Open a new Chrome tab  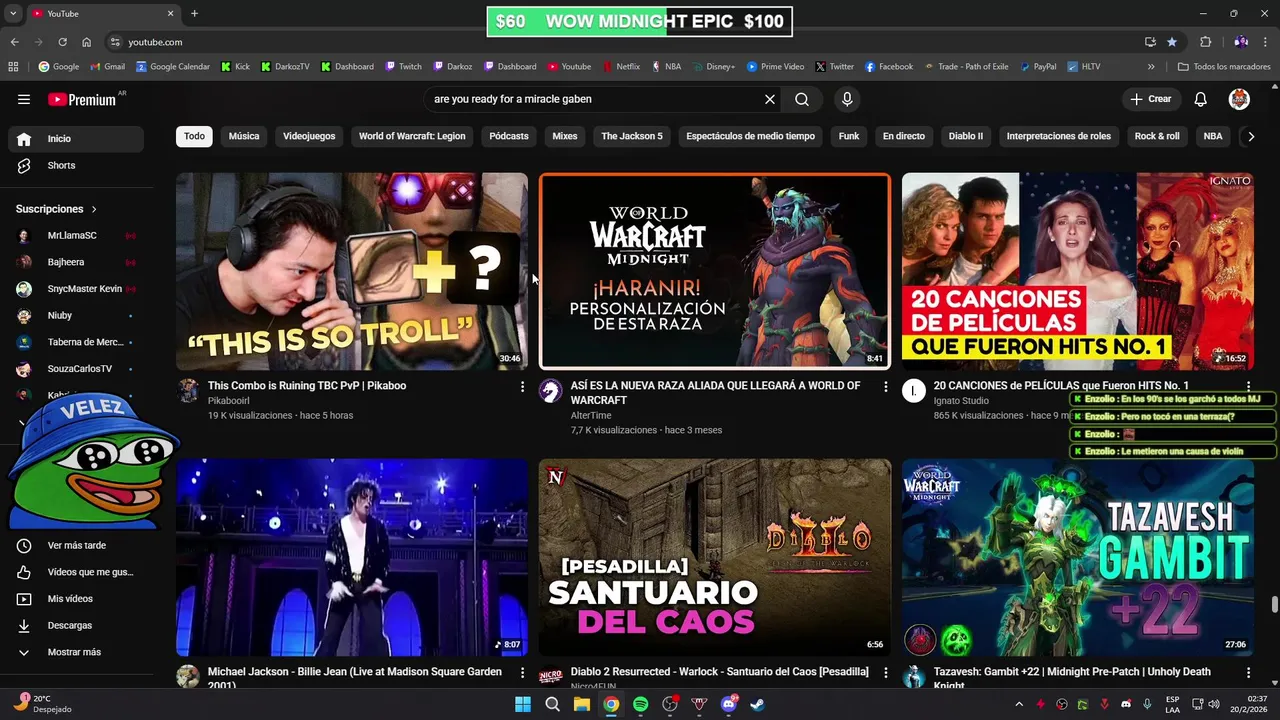[194, 14]
